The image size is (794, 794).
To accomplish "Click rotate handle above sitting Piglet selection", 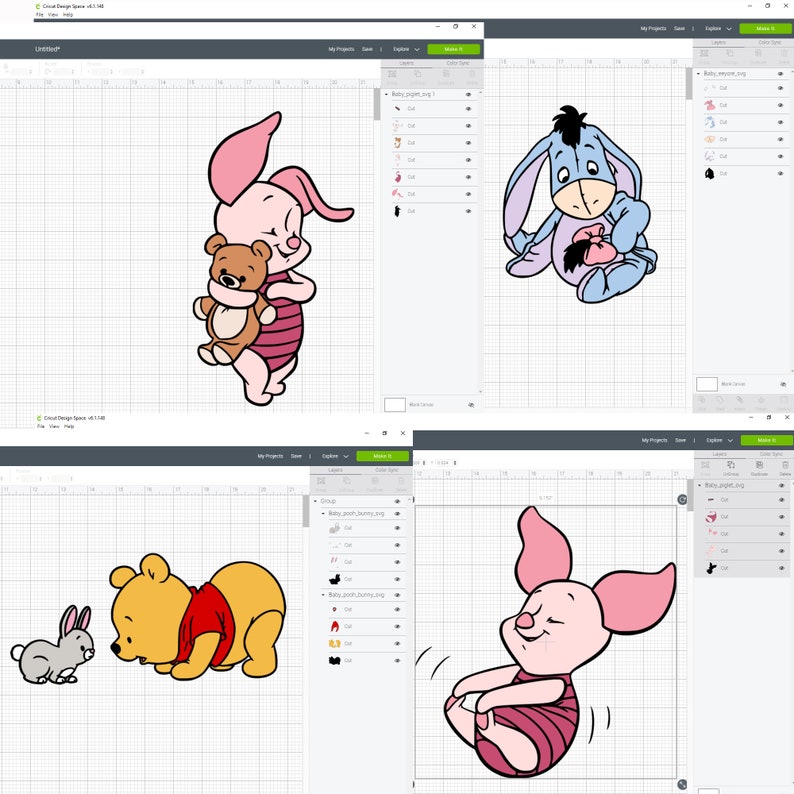I will pos(682,500).
